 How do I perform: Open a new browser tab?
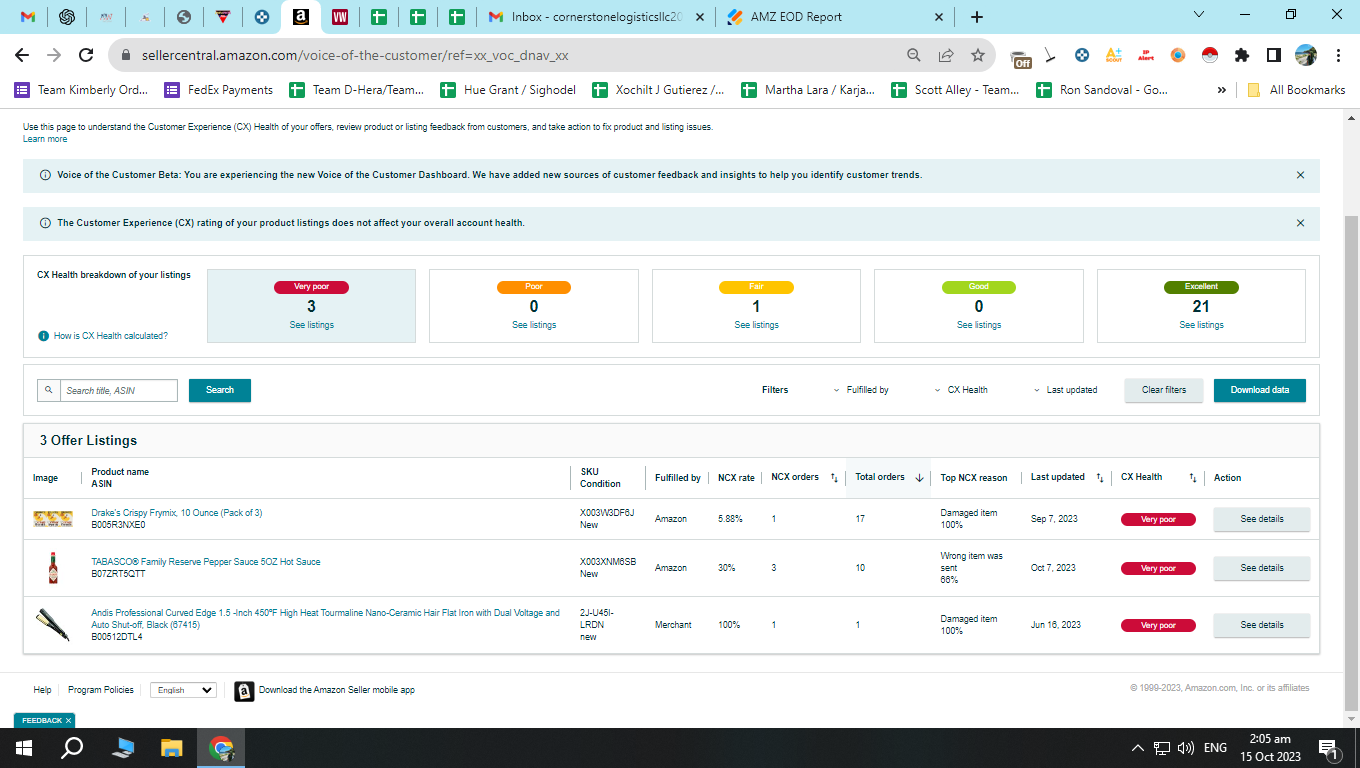point(977,17)
